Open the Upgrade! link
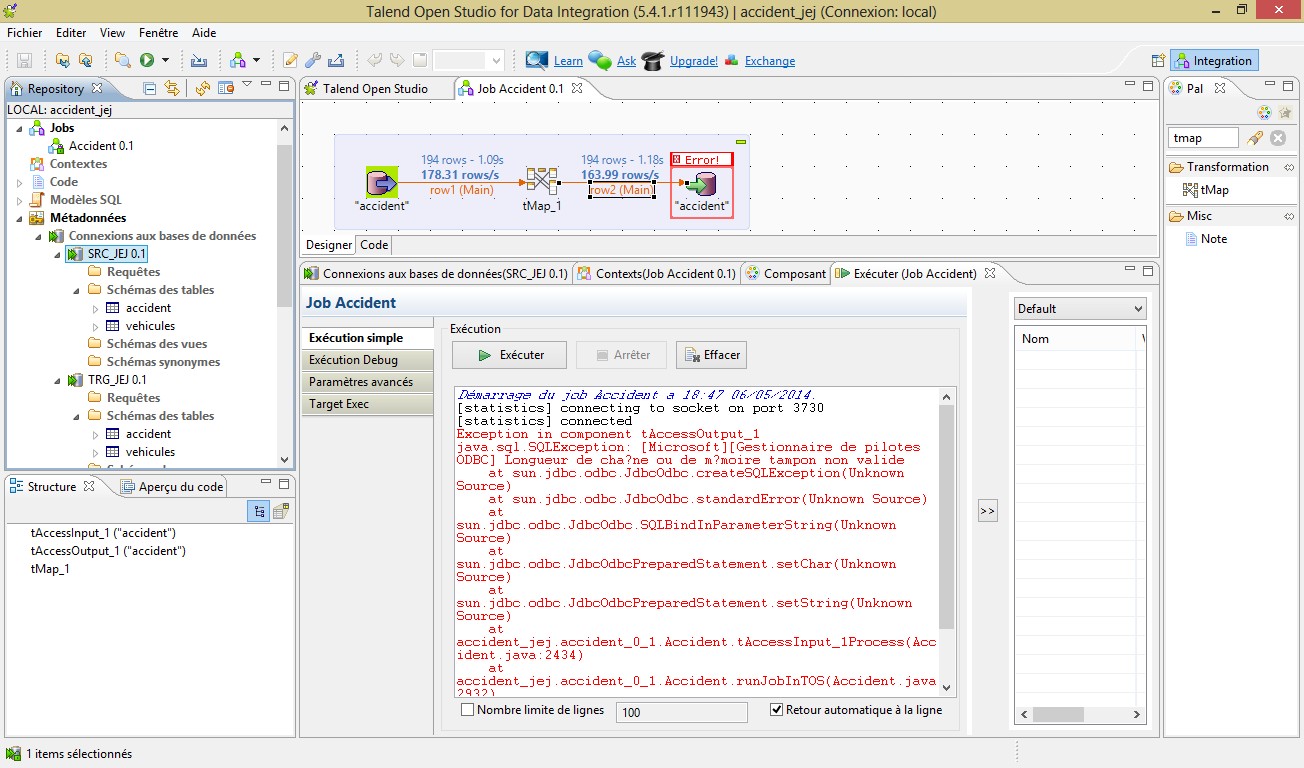This screenshot has width=1304, height=768. 693,61
